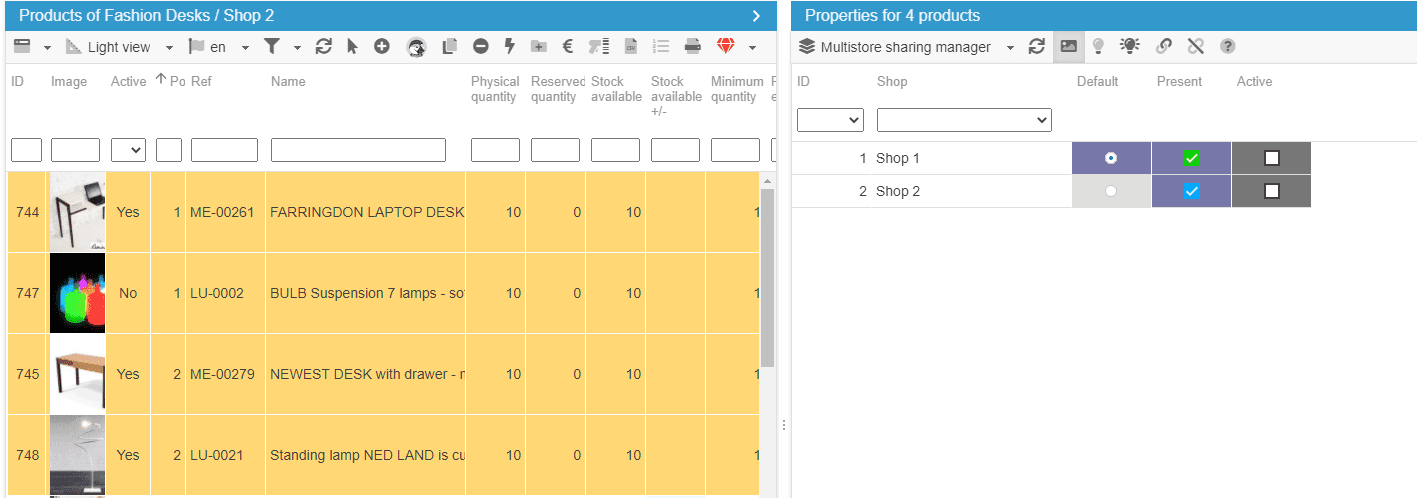The height and width of the screenshot is (498, 1417).
Task: Click the CSV export icon
Action: pyautogui.click(x=631, y=46)
